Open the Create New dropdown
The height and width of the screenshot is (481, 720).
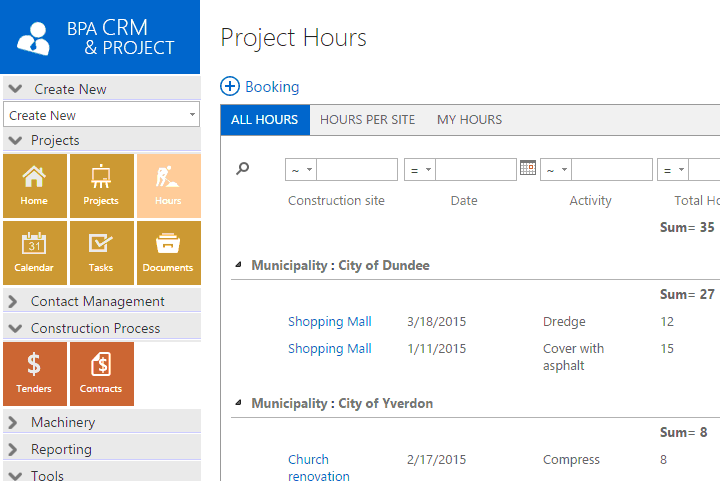(101, 115)
